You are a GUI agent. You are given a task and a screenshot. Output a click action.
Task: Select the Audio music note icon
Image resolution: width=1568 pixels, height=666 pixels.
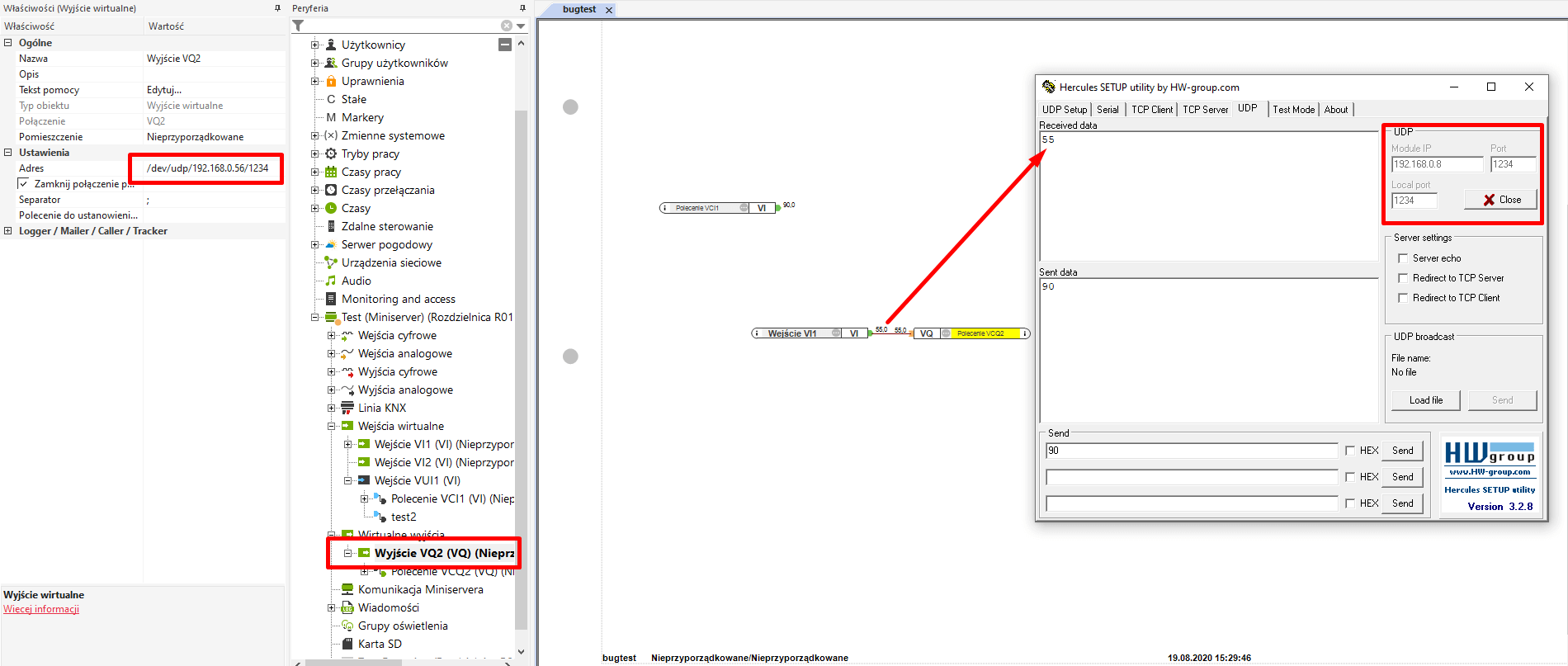pyautogui.click(x=331, y=281)
